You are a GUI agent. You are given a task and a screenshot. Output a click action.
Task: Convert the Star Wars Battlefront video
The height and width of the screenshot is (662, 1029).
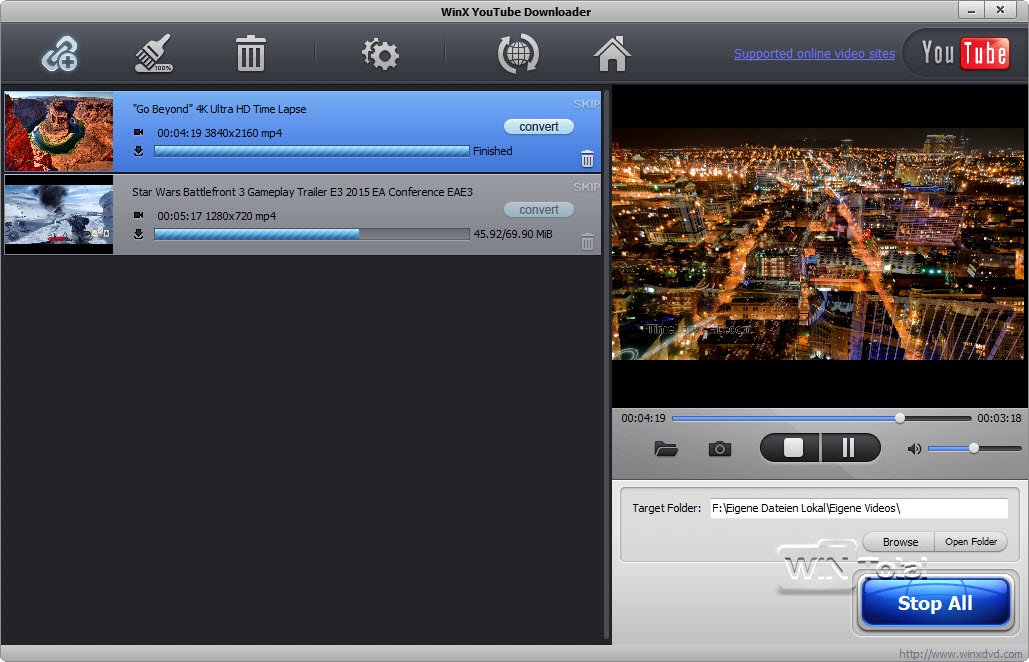pos(539,209)
